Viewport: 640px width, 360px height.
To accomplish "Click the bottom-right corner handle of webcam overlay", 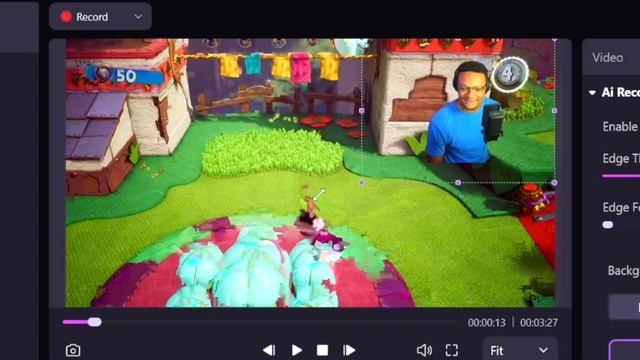I will (x=554, y=182).
